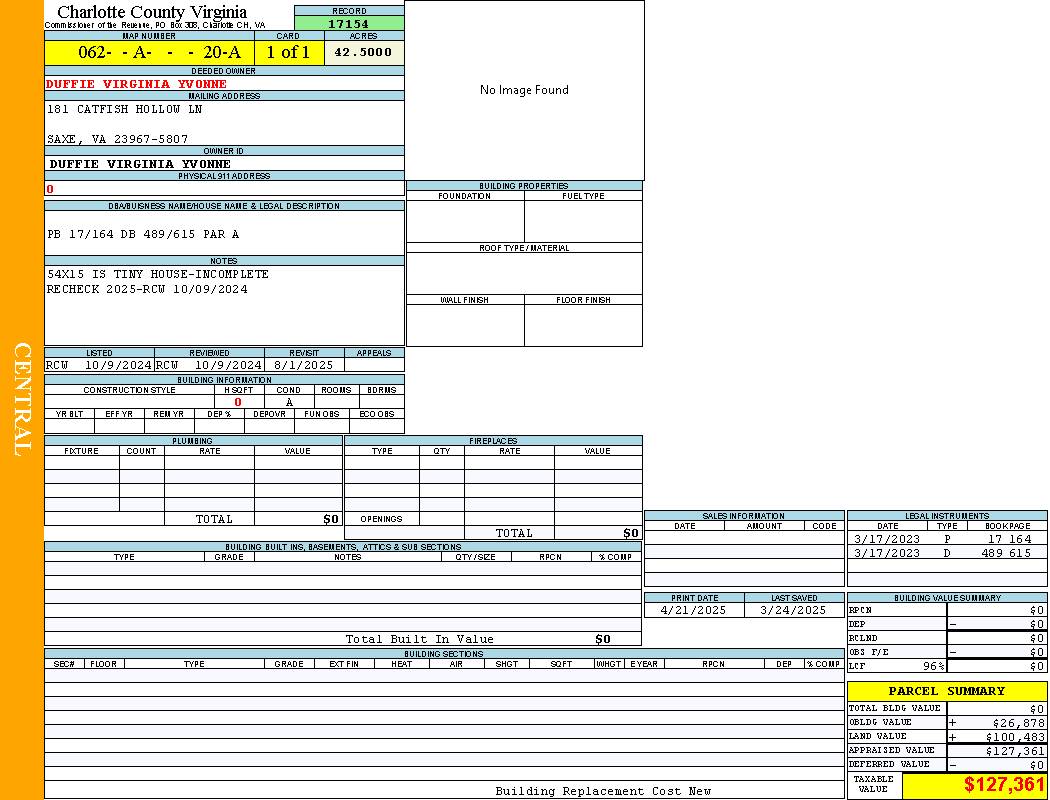Click the COND value 'A' cell
Screen dimensions: 1050x800
(288, 402)
